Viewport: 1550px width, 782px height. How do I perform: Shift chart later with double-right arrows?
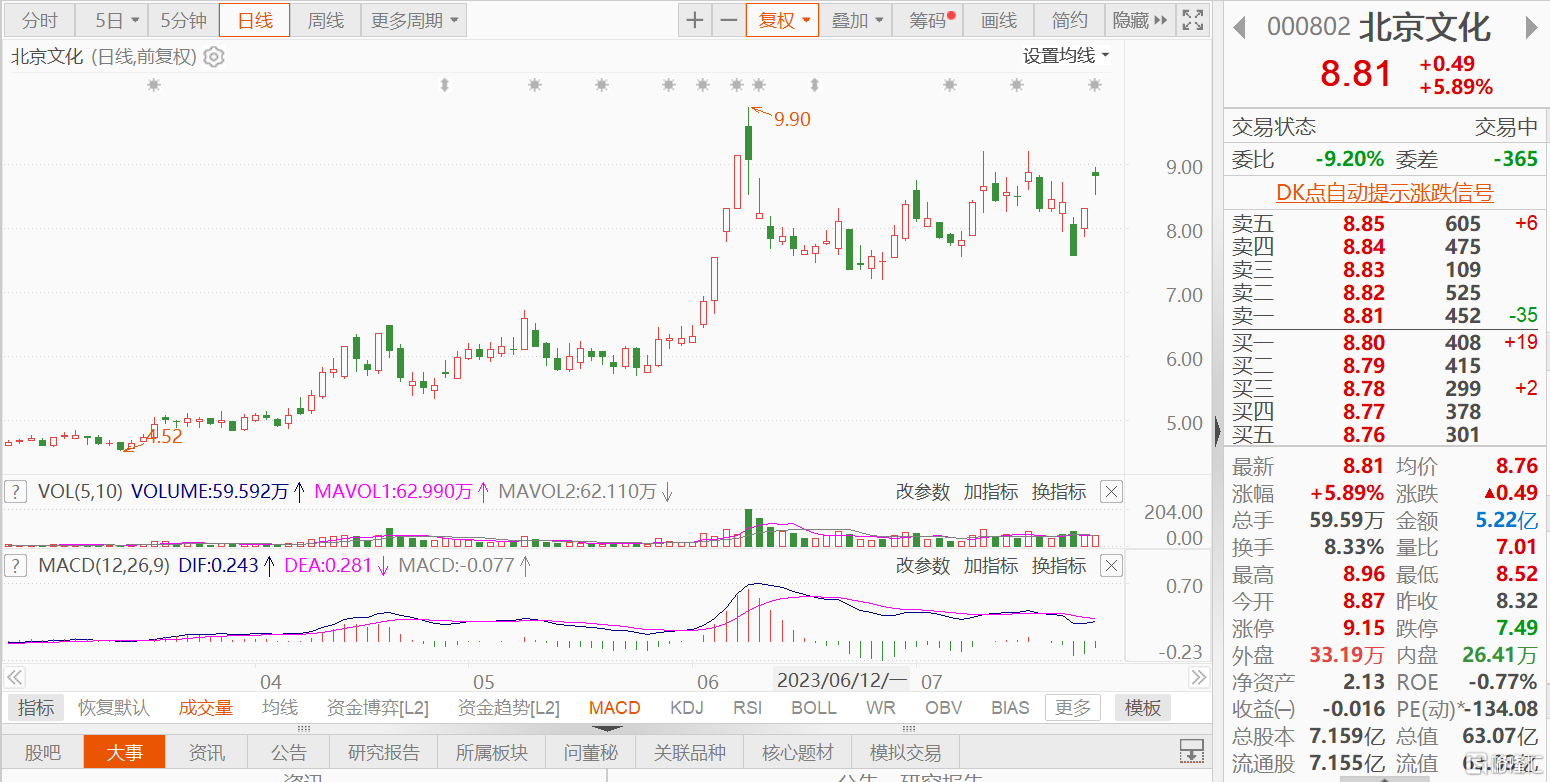pyautogui.click(x=1198, y=678)
